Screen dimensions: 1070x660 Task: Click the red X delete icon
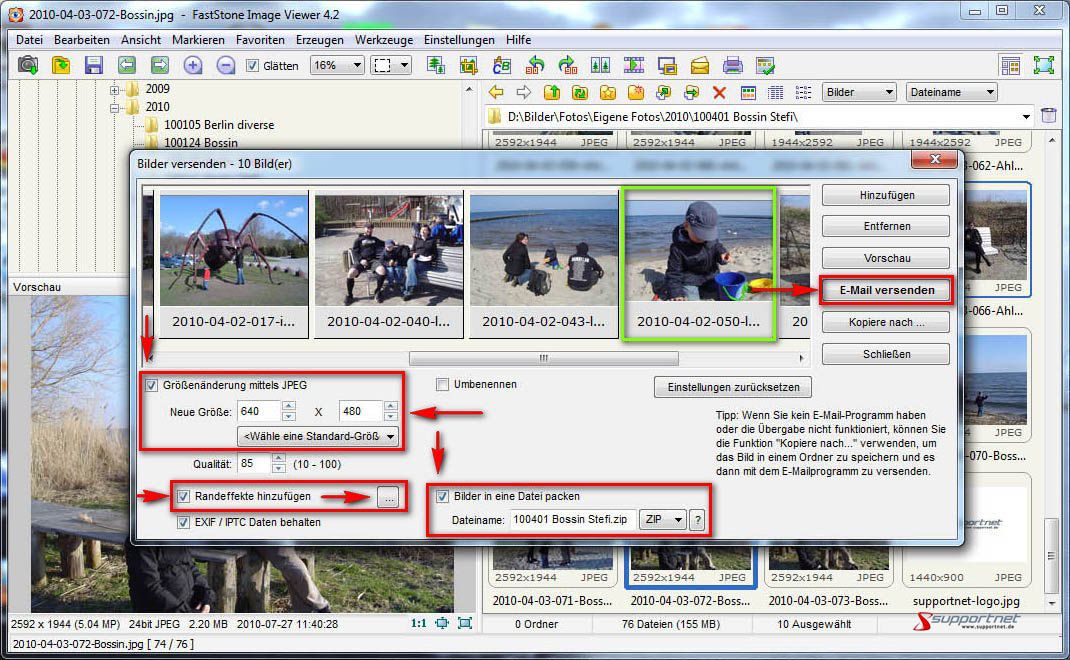[719, 92]
